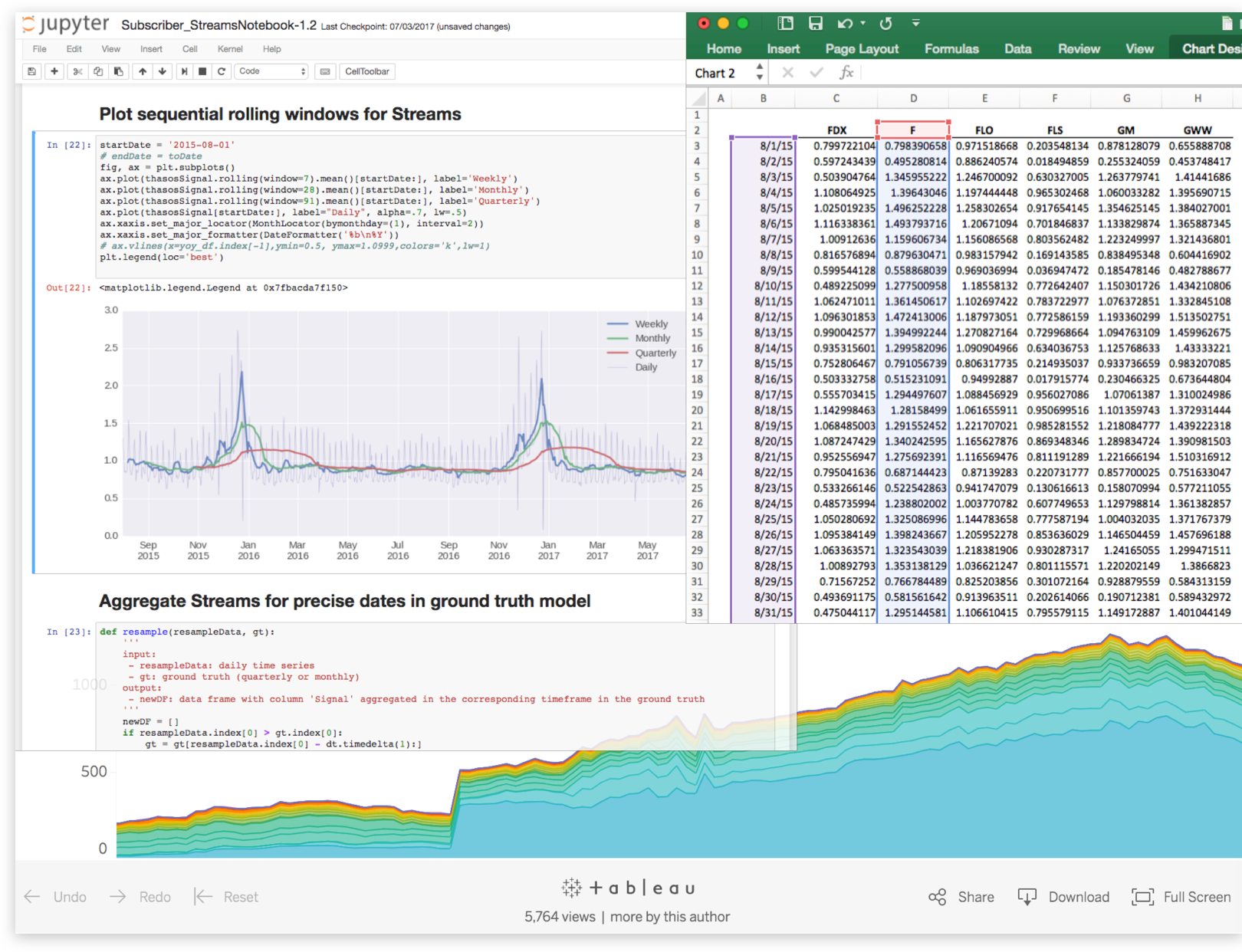The height and width of the screenshot is (952, 1242).
Task: Select the F column header cell in row 2
Action: tap(913, 130)
